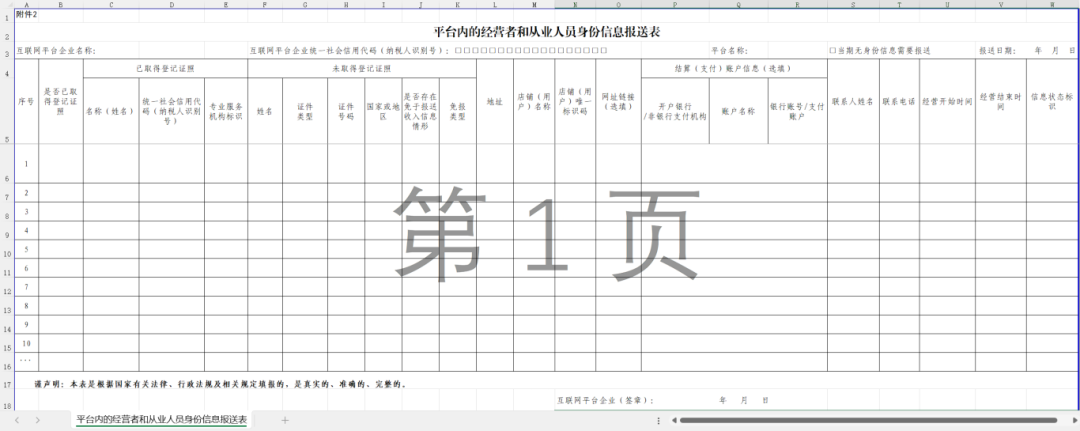The width and height of the screenshot is (1080, 431).
Task: Click the 名称（姓名） header cell
Action: pos(111,110)
